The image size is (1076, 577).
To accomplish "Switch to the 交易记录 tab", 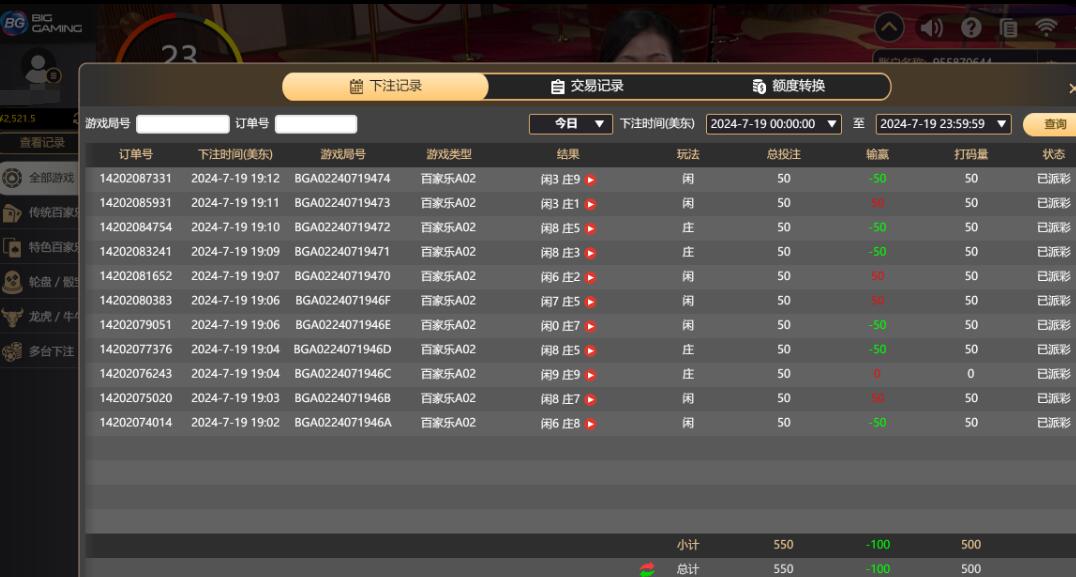I will pos(587,87).
